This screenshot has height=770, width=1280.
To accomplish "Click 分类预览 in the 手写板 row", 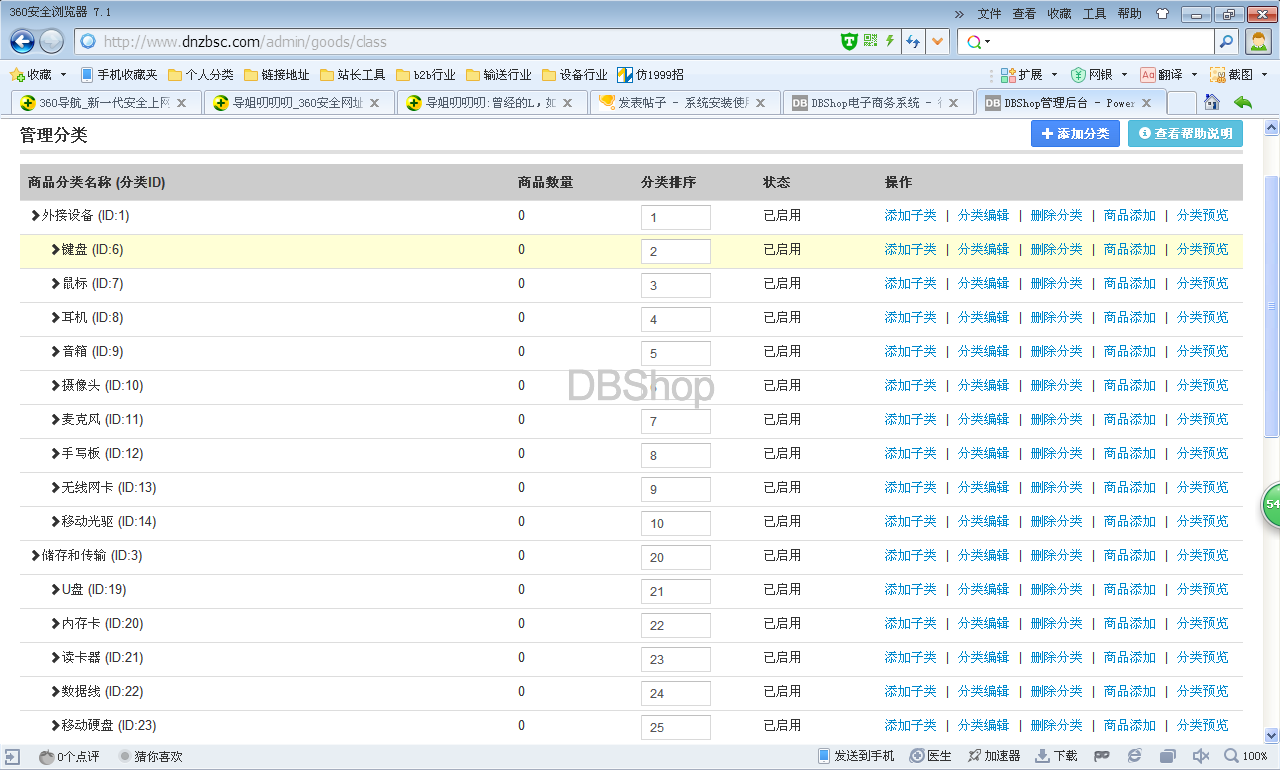I will click(x=1203, y=453).
